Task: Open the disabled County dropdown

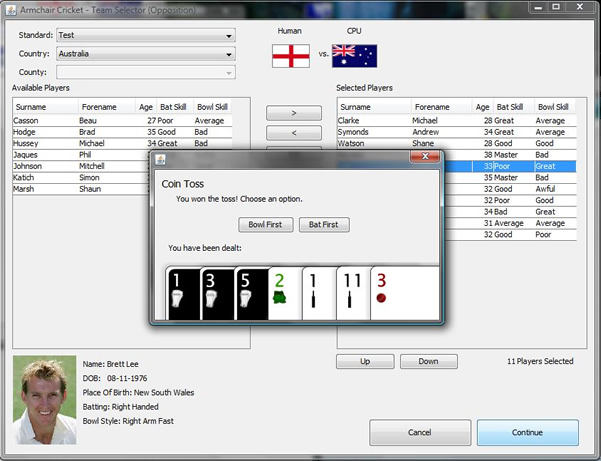Action: pyautogui.click(x=146, y=72)
